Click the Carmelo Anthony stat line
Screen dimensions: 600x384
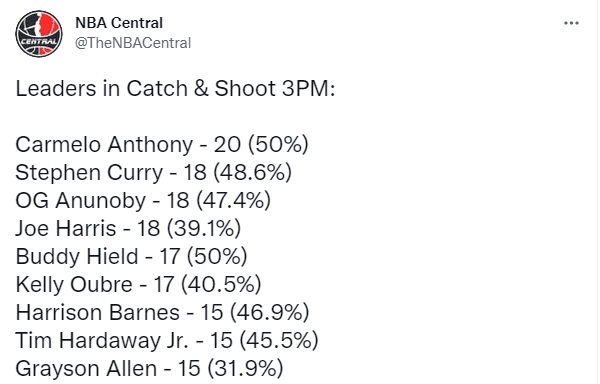162,145
